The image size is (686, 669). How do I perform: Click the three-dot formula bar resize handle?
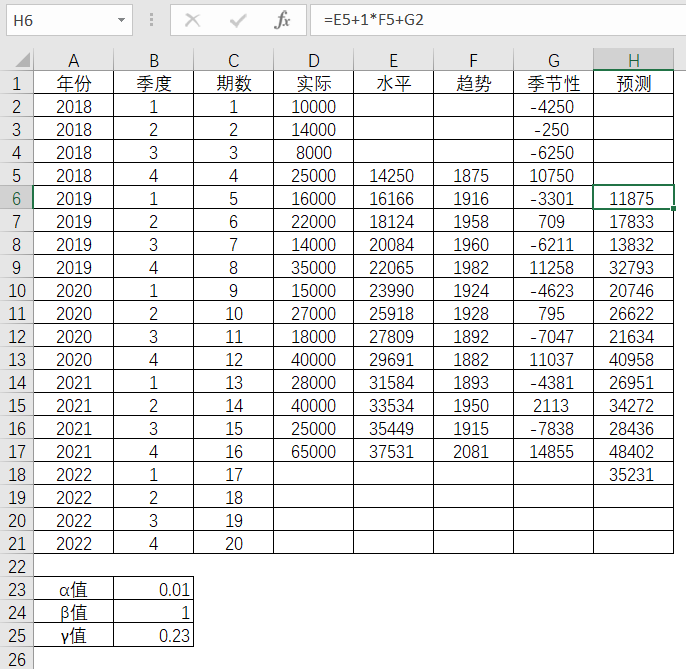coord(151,20)
